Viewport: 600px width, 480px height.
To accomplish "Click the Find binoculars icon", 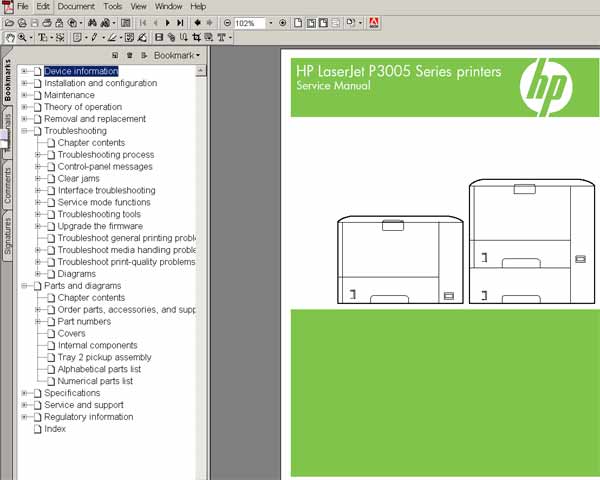I will [92, 23].
